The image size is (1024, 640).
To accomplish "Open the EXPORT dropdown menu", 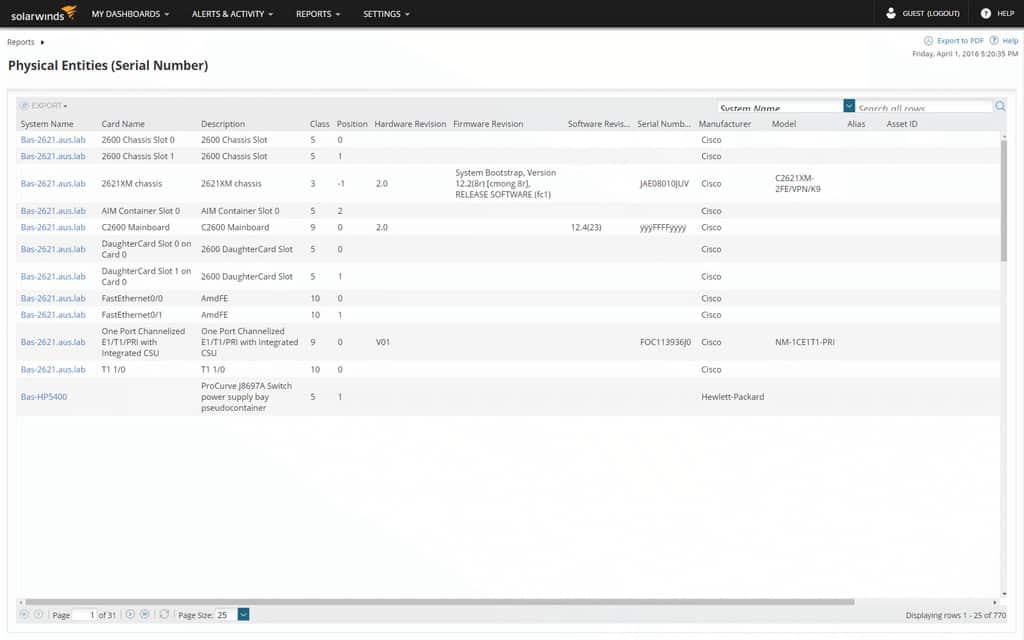I will (44, 105).
